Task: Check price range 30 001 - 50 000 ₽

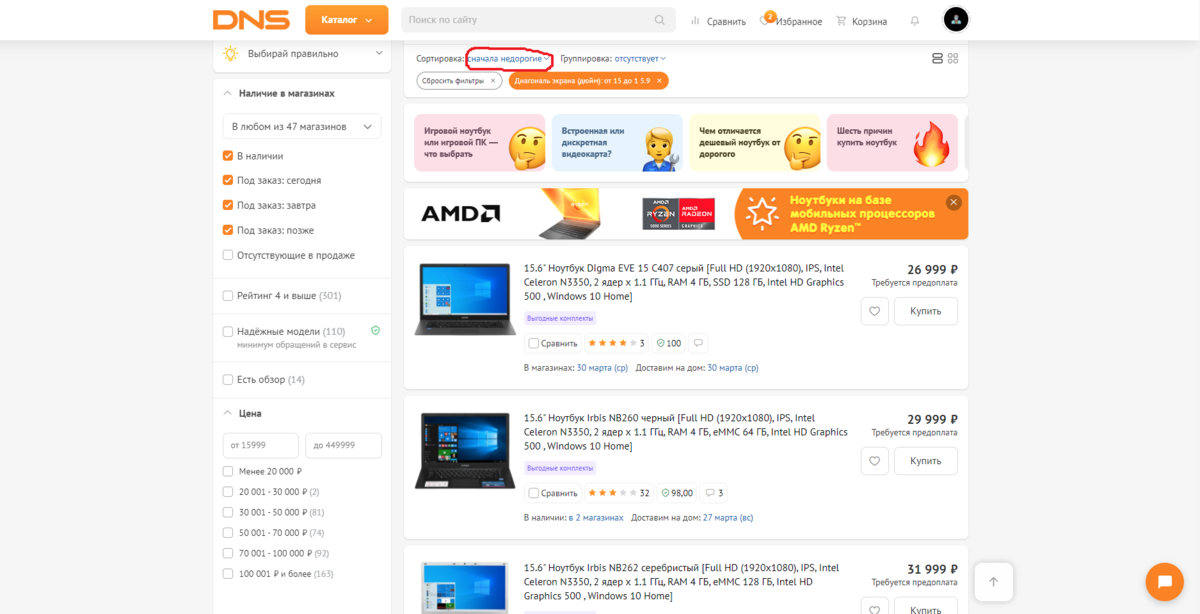Action: [x=228, y=512]
